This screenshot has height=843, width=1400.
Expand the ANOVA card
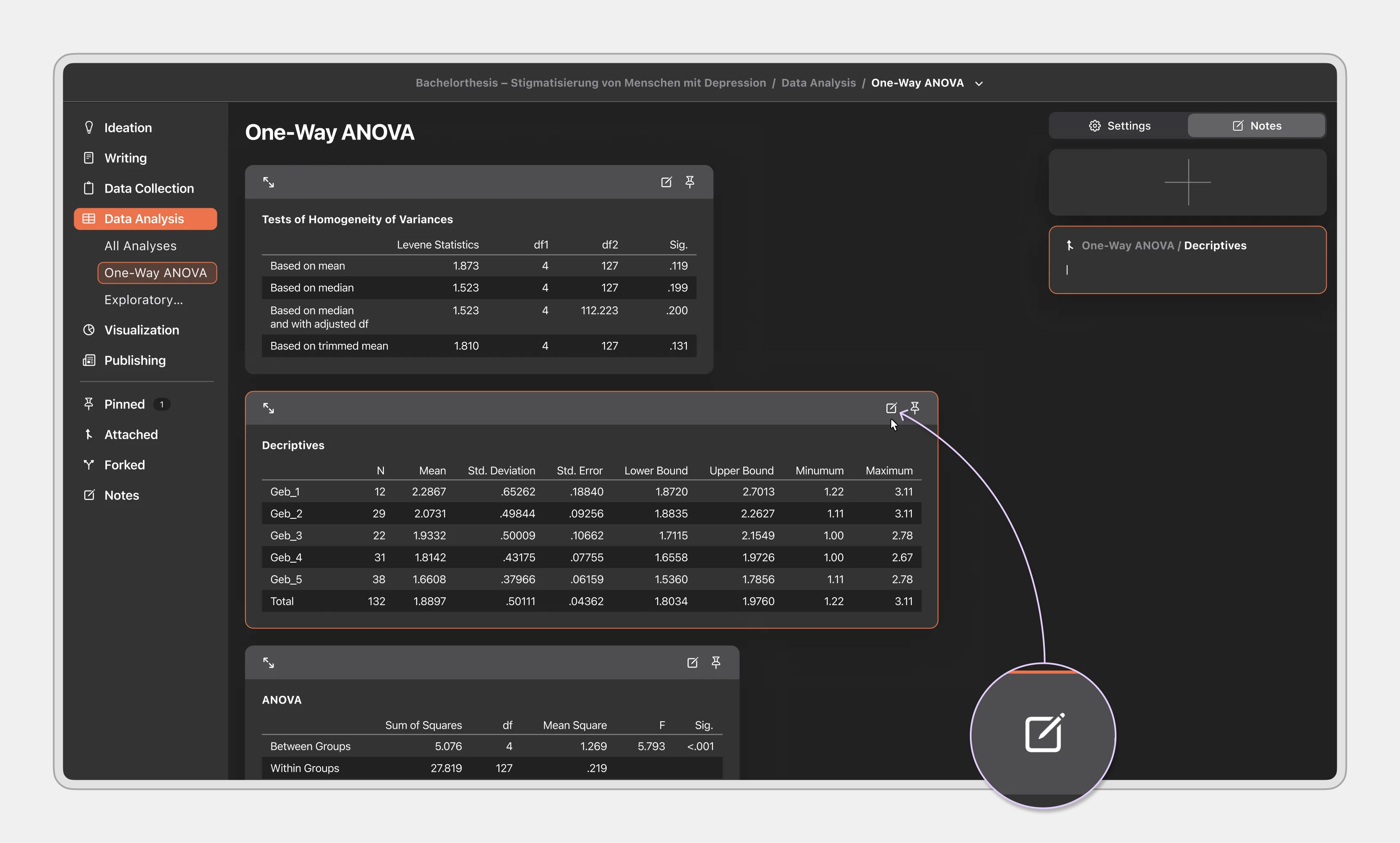[x=268, y=662]
